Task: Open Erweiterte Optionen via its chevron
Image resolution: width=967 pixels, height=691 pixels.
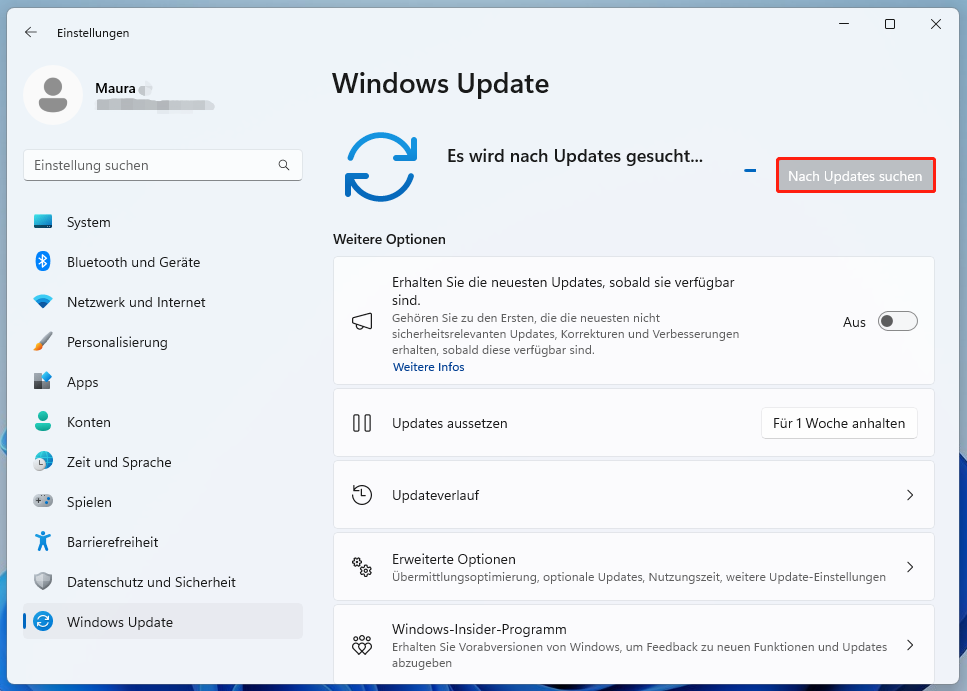Action: tap(909, 566)
